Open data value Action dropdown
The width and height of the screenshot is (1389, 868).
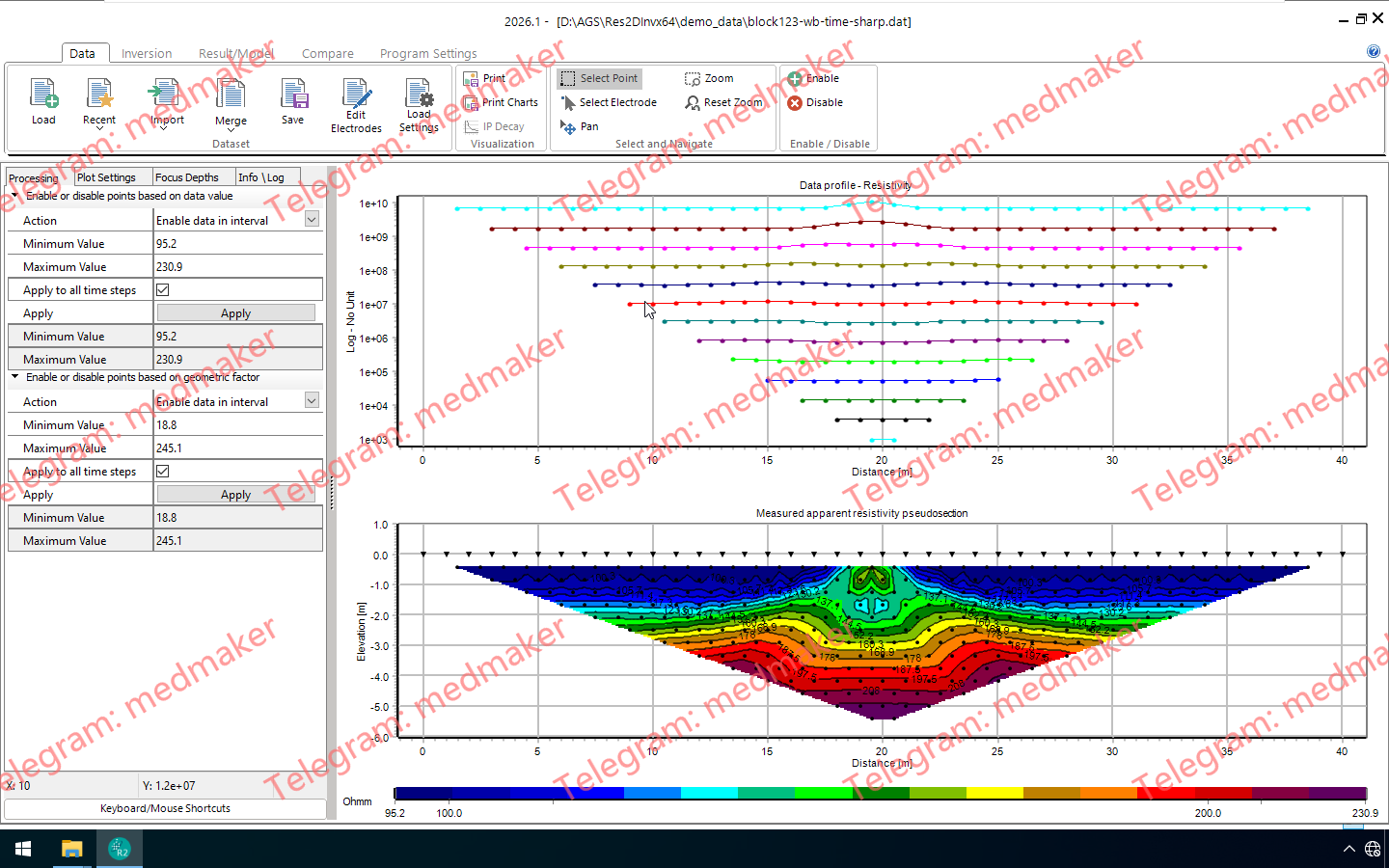pyautogui.click(x=312, y=219)
